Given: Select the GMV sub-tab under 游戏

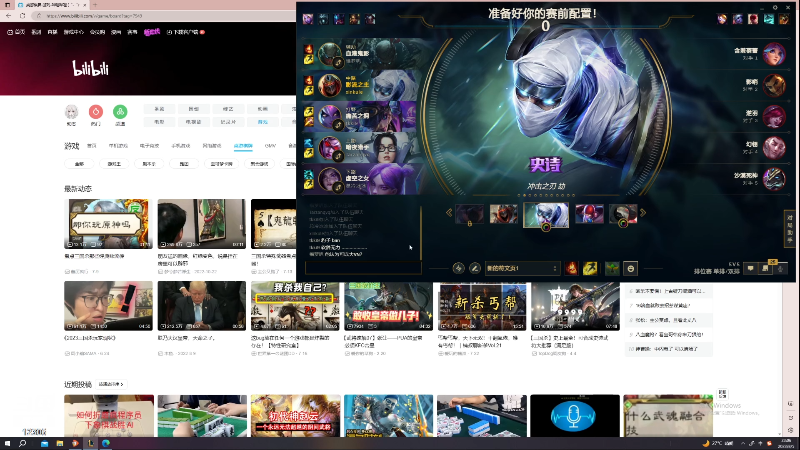Looking at the screenshot, I should coord(270,146).
